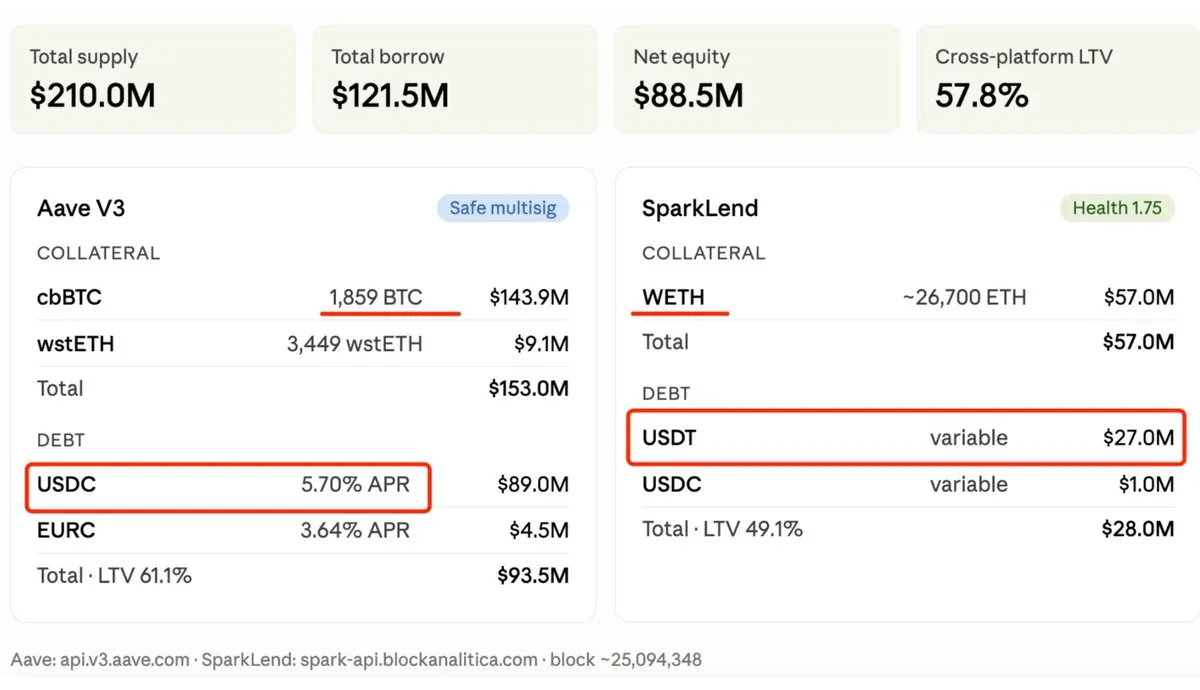The height and width of the screenshot is (690, 1200).
Task: Click the Net equity label
Action: point(682,57)
